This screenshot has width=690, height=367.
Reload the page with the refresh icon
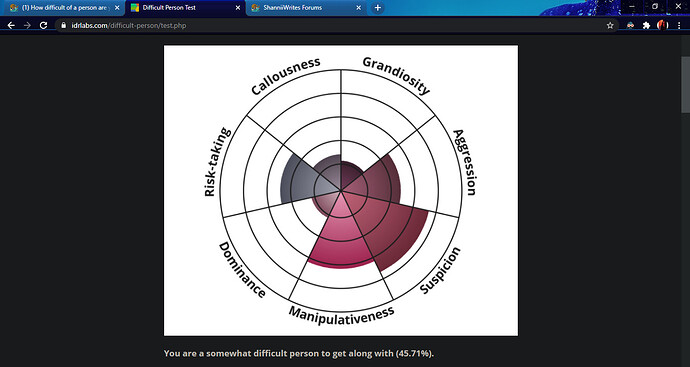[43, 26]
